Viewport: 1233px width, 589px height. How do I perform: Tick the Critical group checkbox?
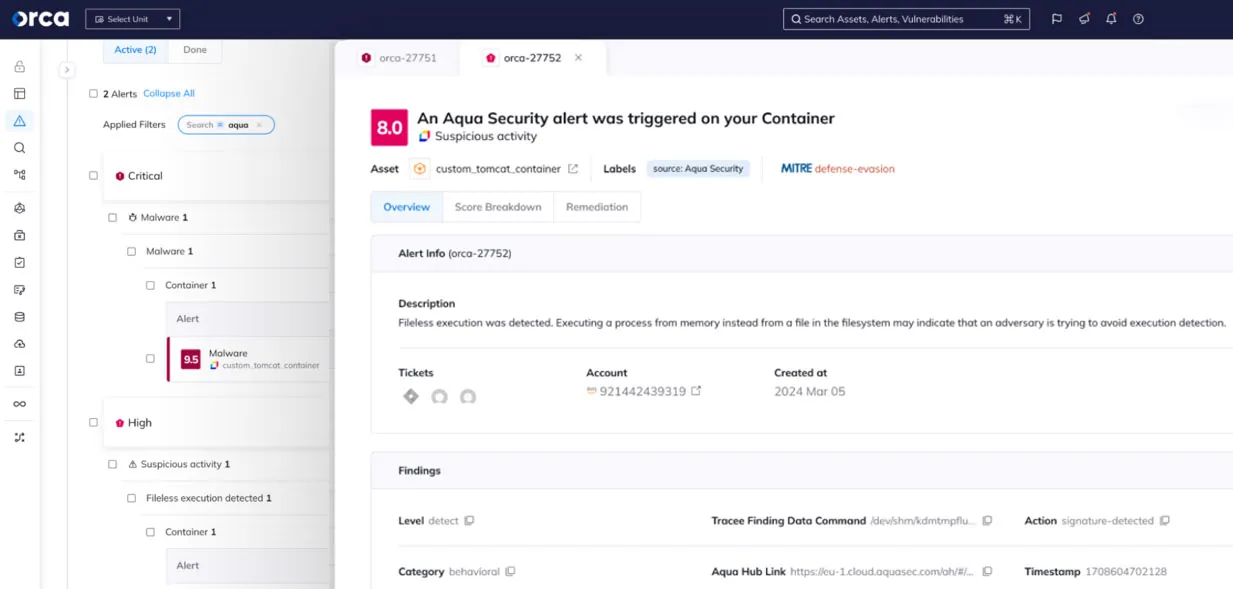[x=93, y=176]
